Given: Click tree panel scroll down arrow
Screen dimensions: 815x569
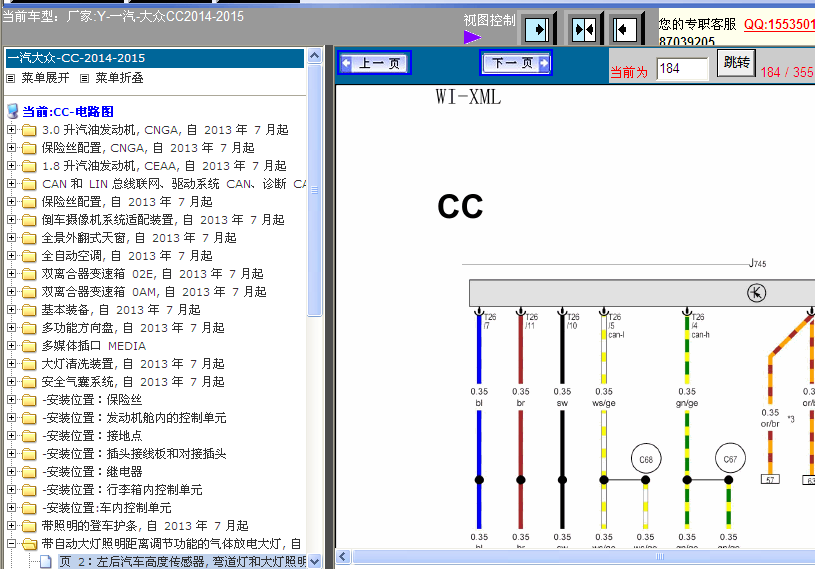Looking at the screenshot, I should click(x=314, y=562).
